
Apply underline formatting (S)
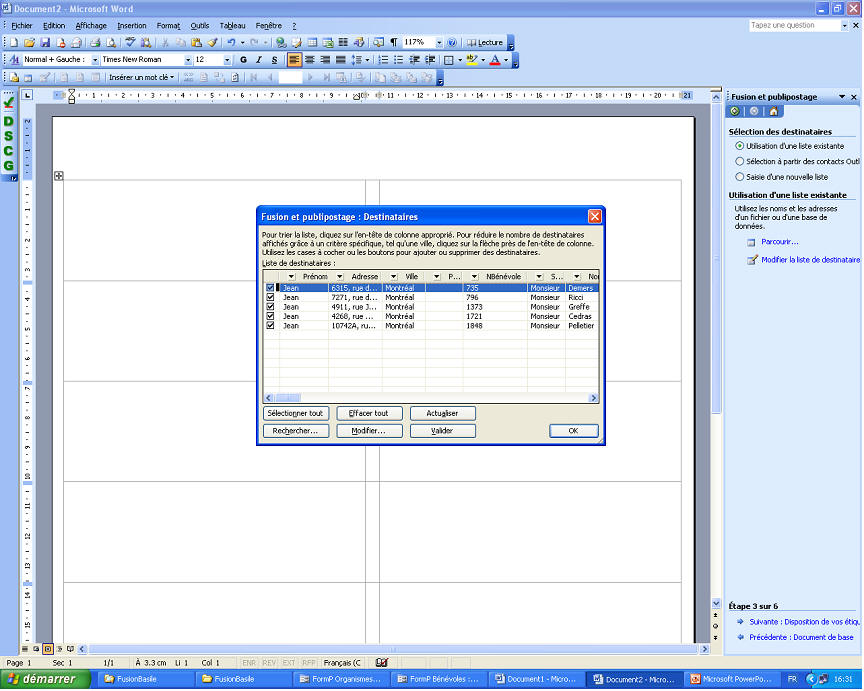click(274, 60)
